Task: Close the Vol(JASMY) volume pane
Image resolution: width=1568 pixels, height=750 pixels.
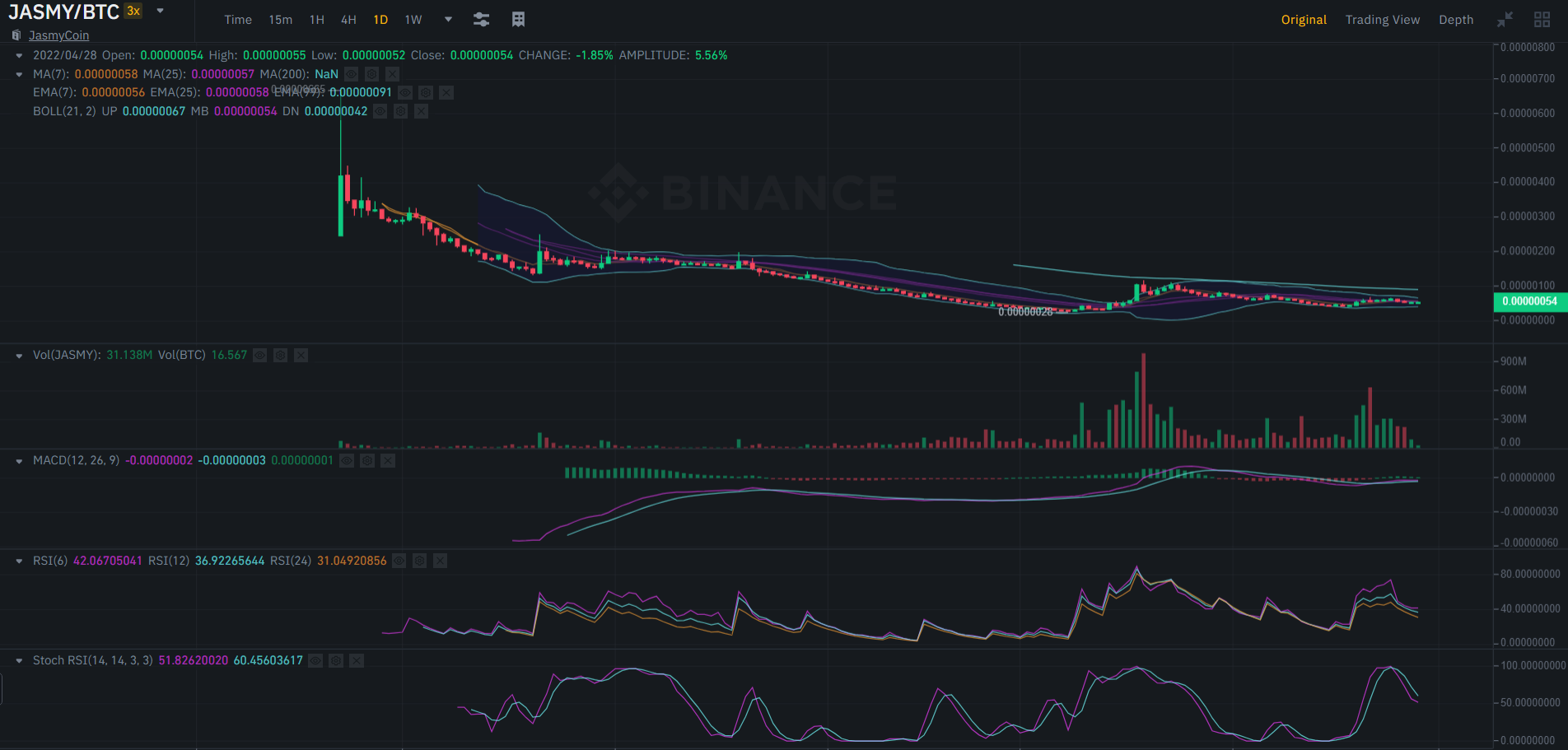Action: pyautogui.click(x=301, y=355)
